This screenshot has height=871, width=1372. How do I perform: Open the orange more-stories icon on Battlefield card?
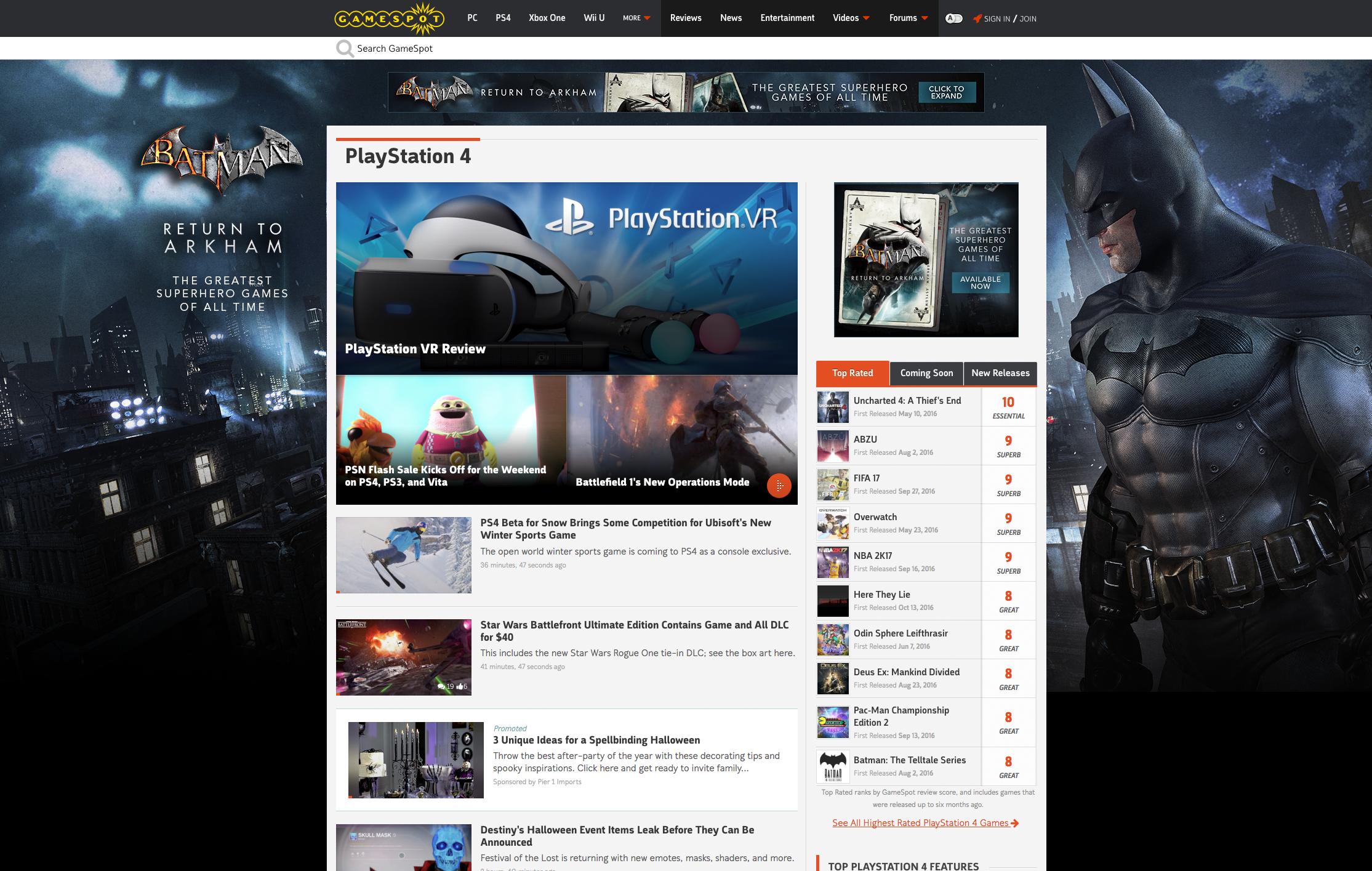(779, 485)
